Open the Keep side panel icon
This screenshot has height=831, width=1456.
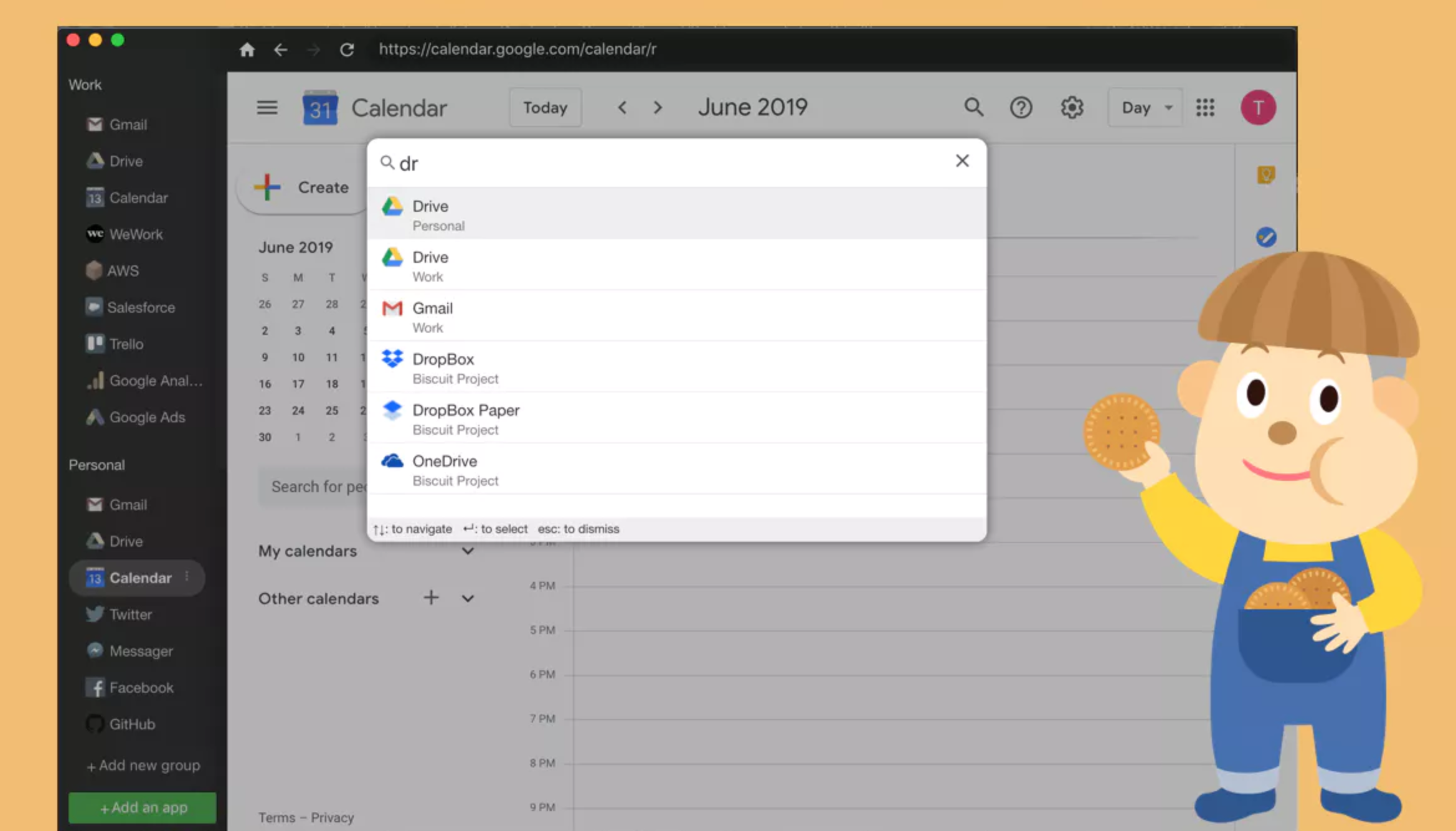pyautogui.click(x=1266, y=175)
